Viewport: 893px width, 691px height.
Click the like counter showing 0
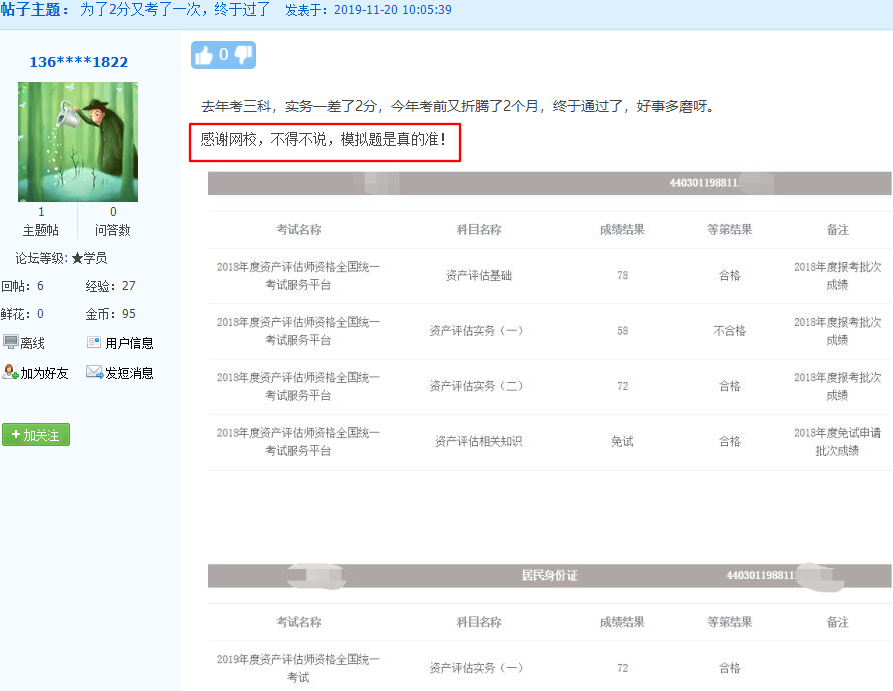tap(224, 54)
